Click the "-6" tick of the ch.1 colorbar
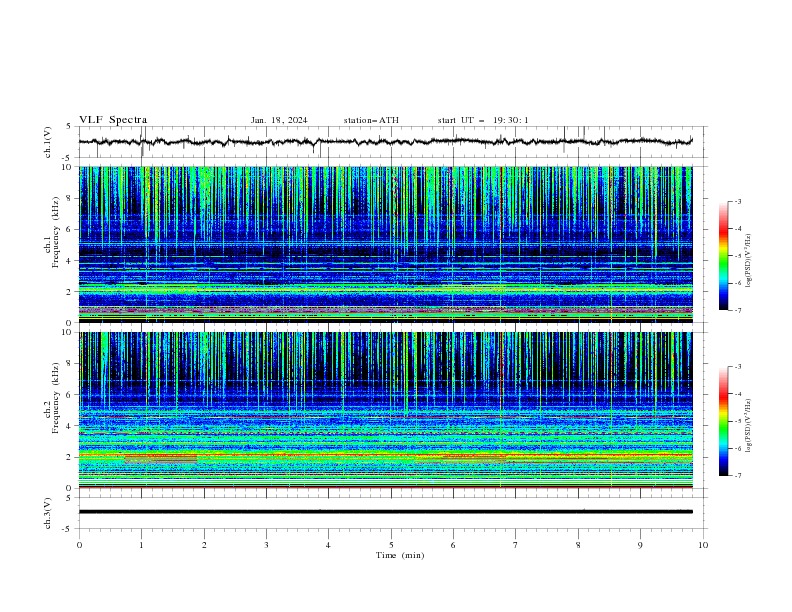Screen dimensions: 792x612 (x=737, y=283)
